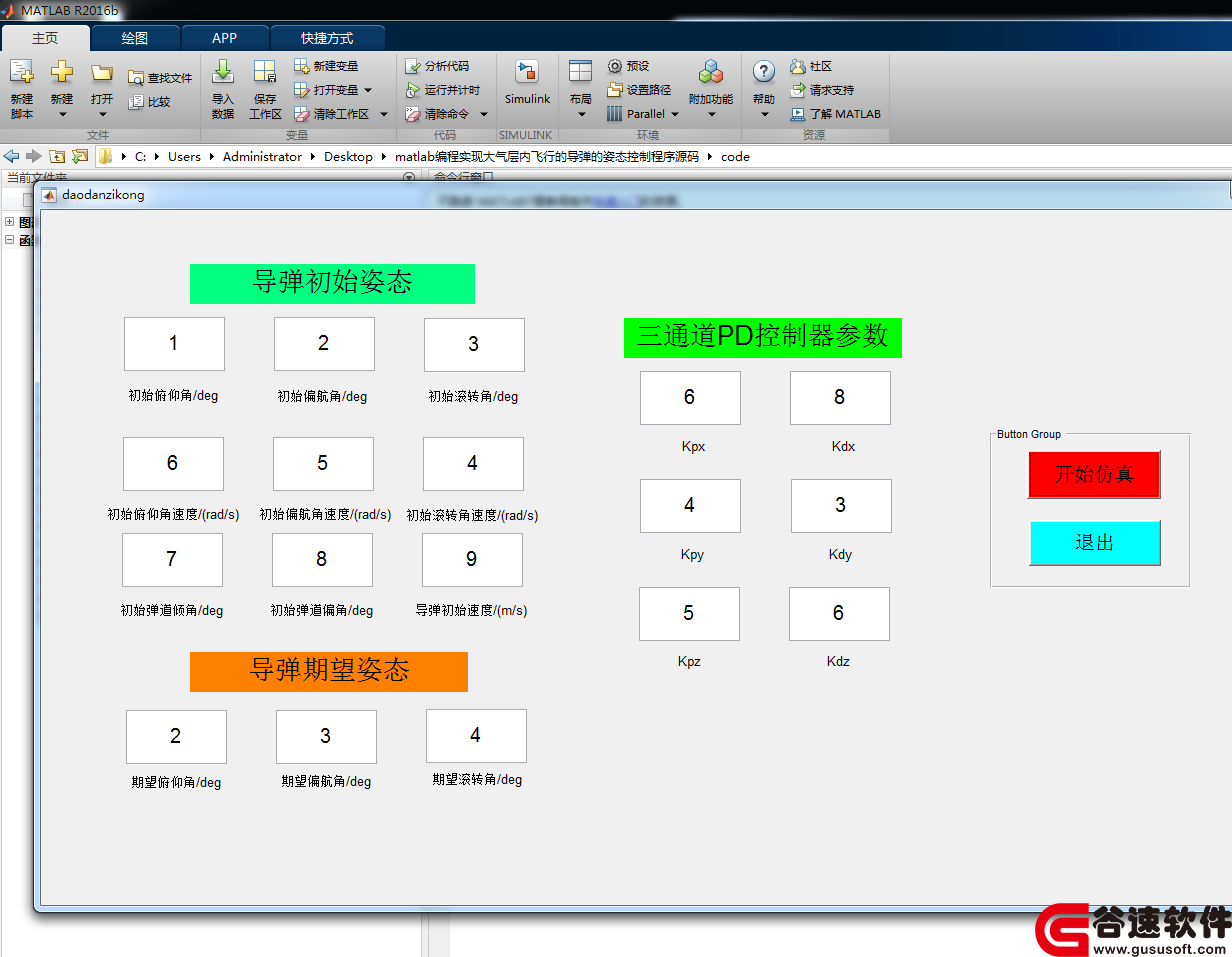The image size is (1232, 957).
Task: Click the Parallel icon
Action: [x=615, y=114]
